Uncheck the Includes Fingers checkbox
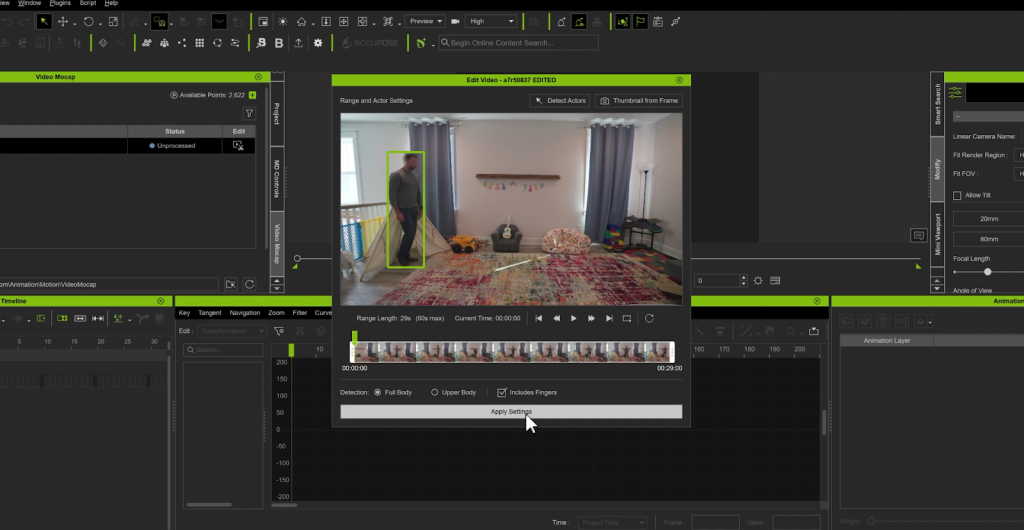Viewport: 1024px width, 530px height. pyautogui.click(x=502, y=392)
